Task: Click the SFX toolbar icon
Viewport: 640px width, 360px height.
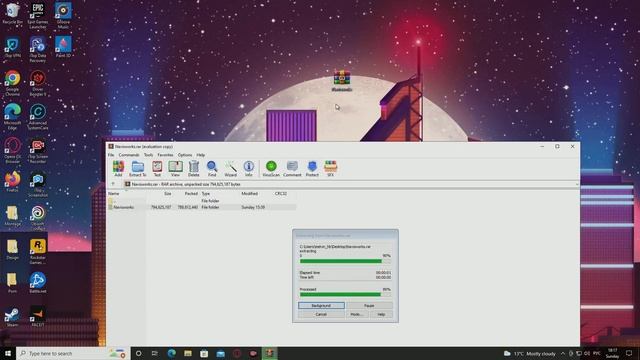Action: coord(331,168)
